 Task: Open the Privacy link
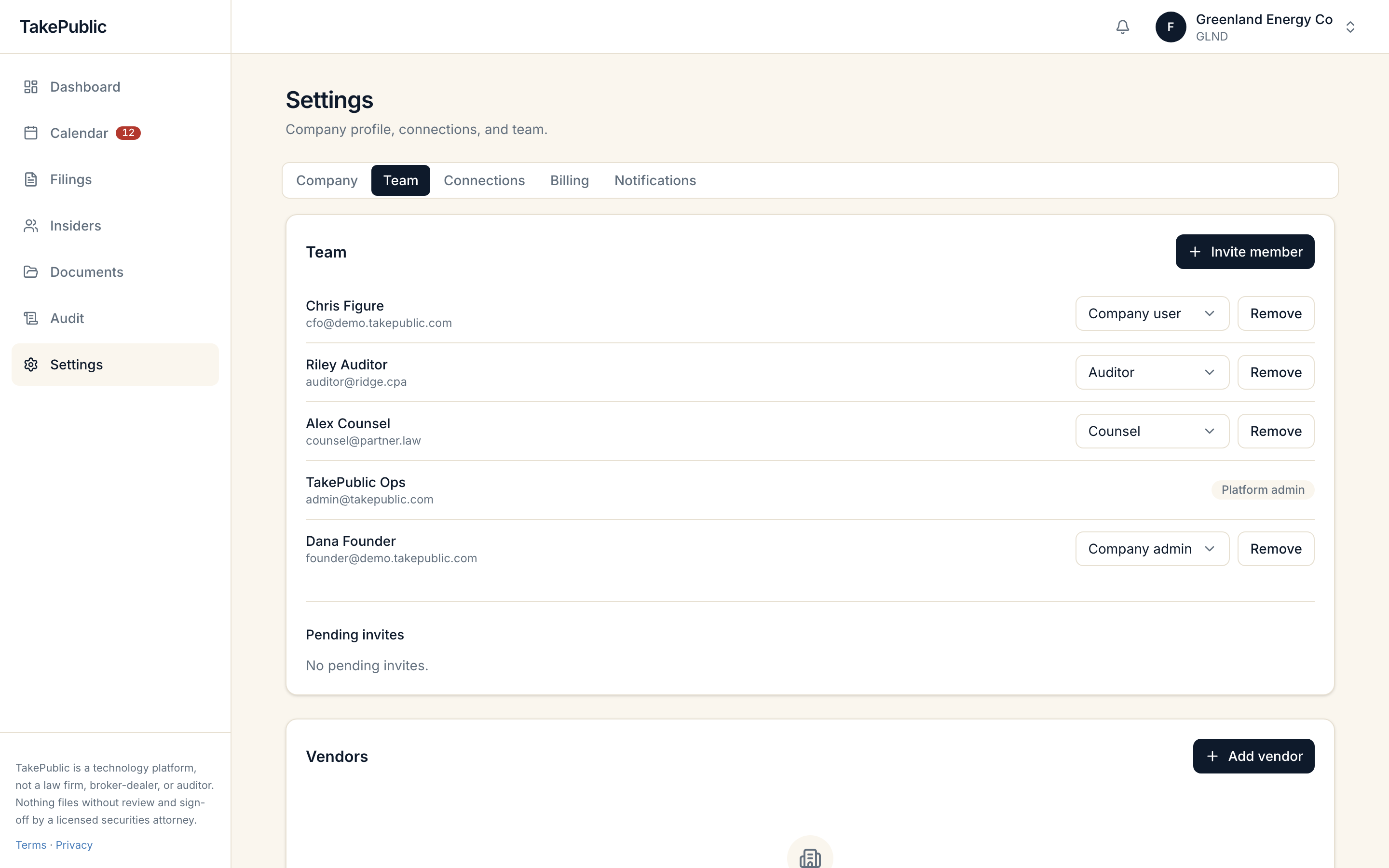pos(74,844)
